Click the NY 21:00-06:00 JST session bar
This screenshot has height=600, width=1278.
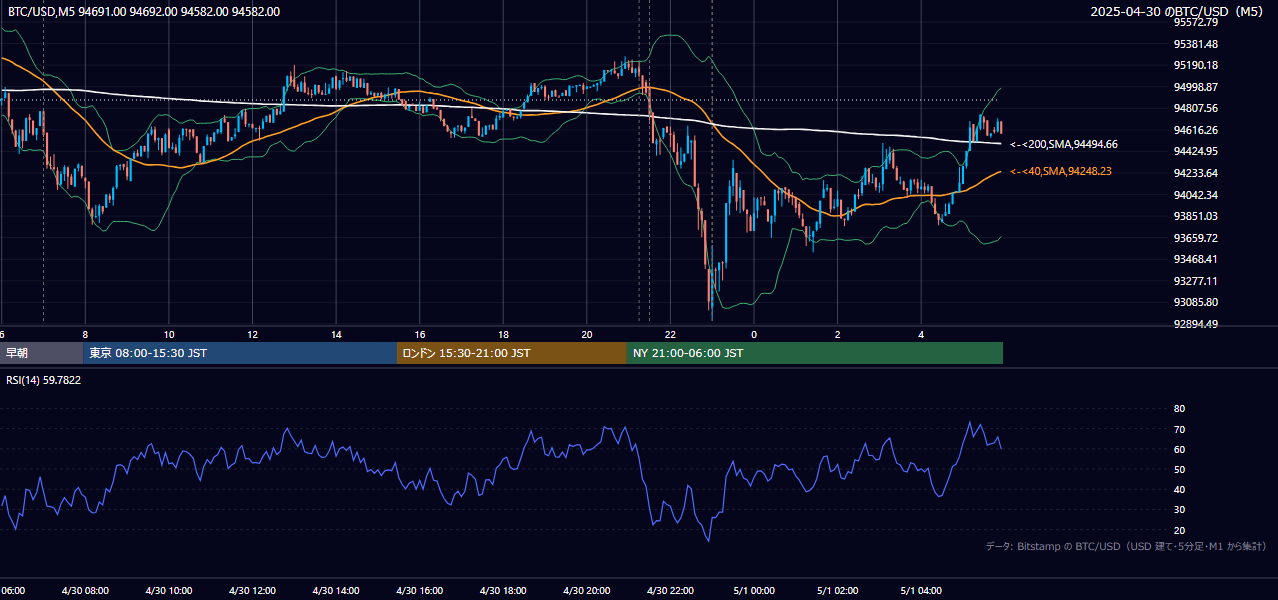point(815,353)
